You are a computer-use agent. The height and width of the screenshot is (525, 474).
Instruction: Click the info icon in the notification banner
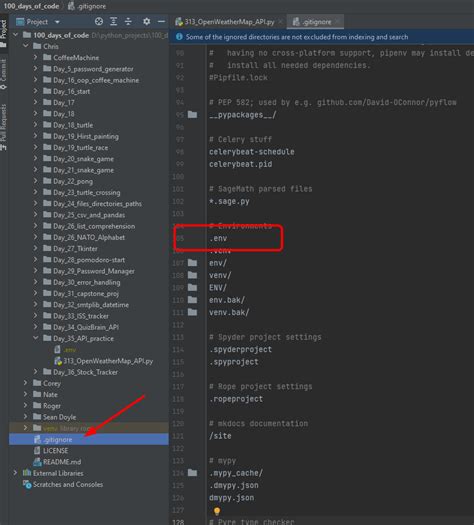pos(179,37)
